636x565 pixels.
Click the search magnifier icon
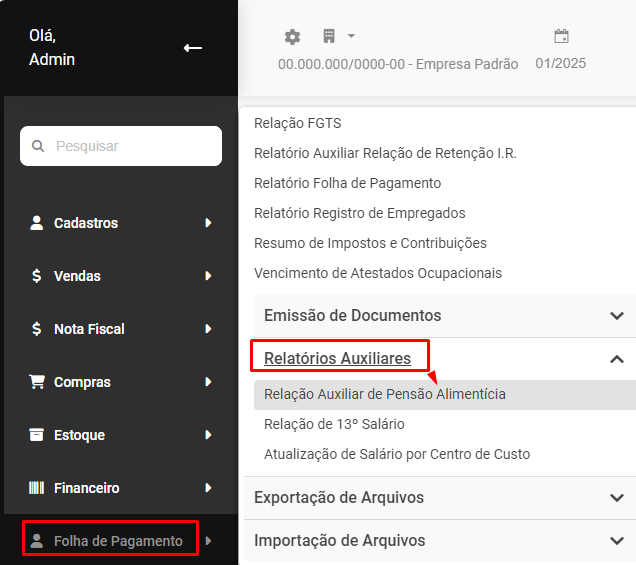38,146
